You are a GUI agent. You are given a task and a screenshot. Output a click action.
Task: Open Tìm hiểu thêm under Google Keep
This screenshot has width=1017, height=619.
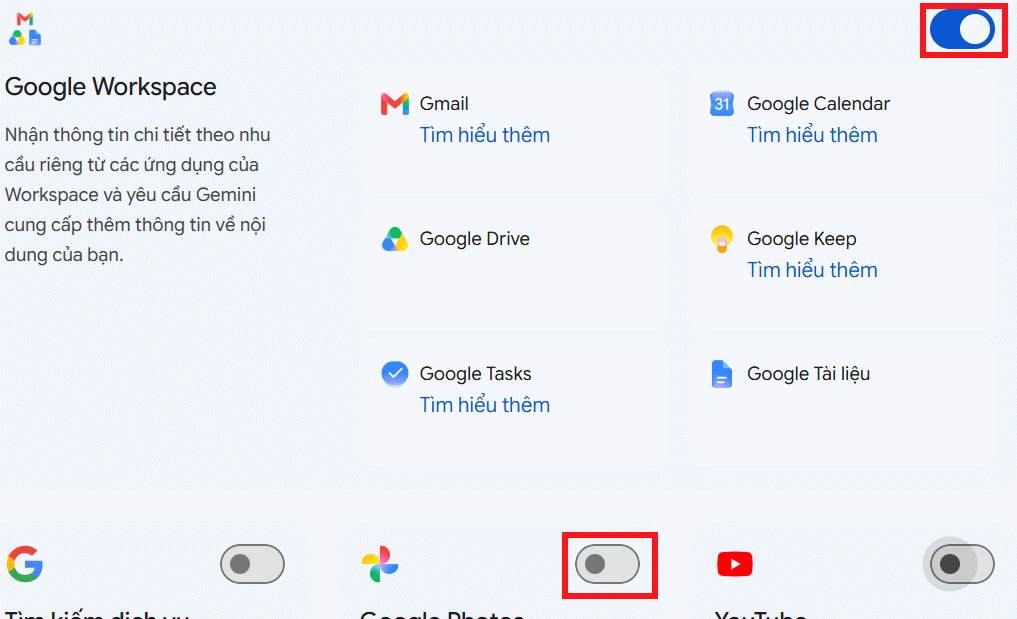pos(812,270)
